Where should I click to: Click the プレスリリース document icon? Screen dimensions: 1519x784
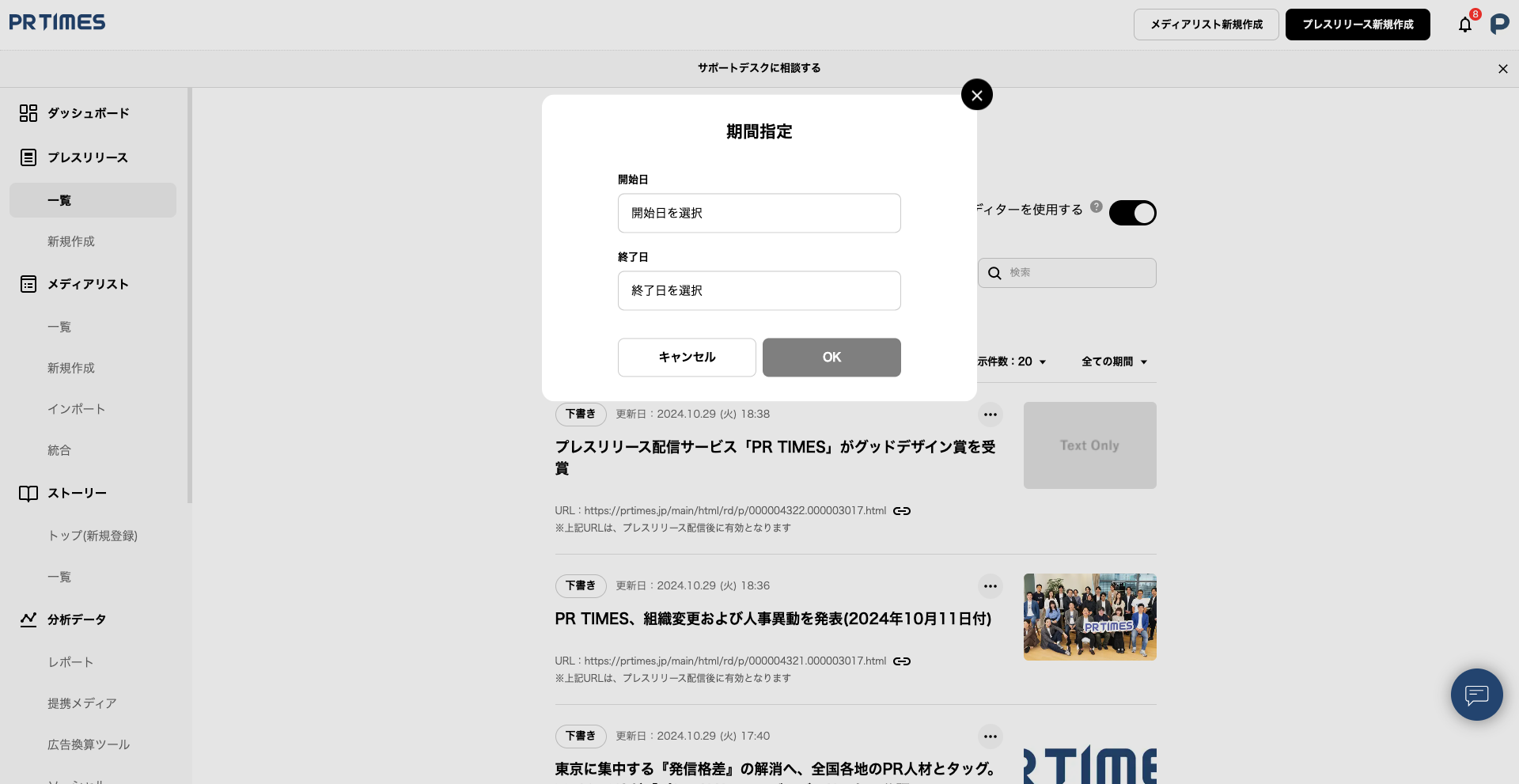click(x=28, y=157)
